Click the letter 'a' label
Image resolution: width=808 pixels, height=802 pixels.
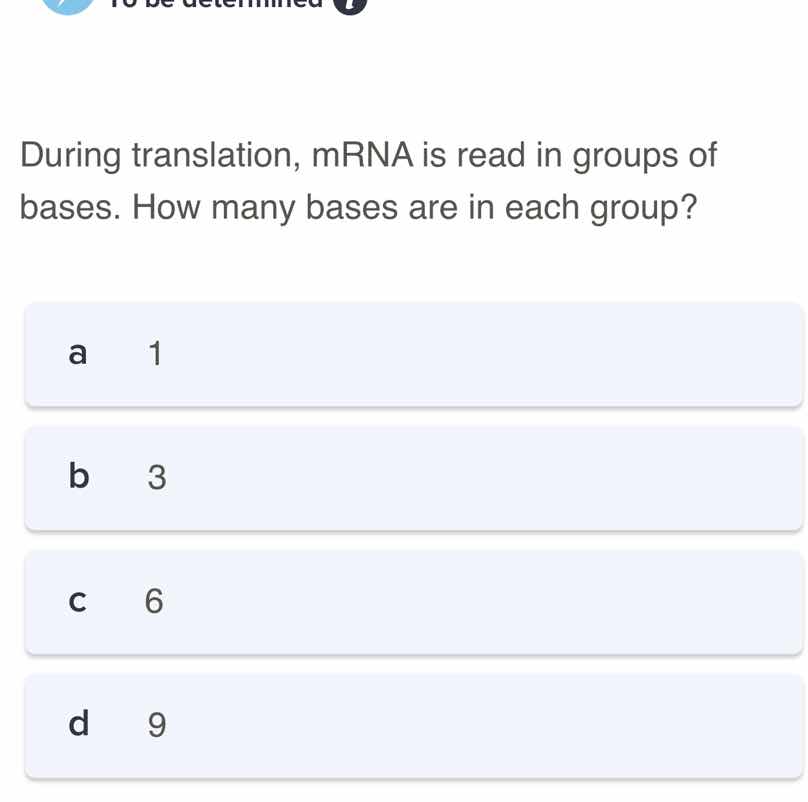coord(76,353)
